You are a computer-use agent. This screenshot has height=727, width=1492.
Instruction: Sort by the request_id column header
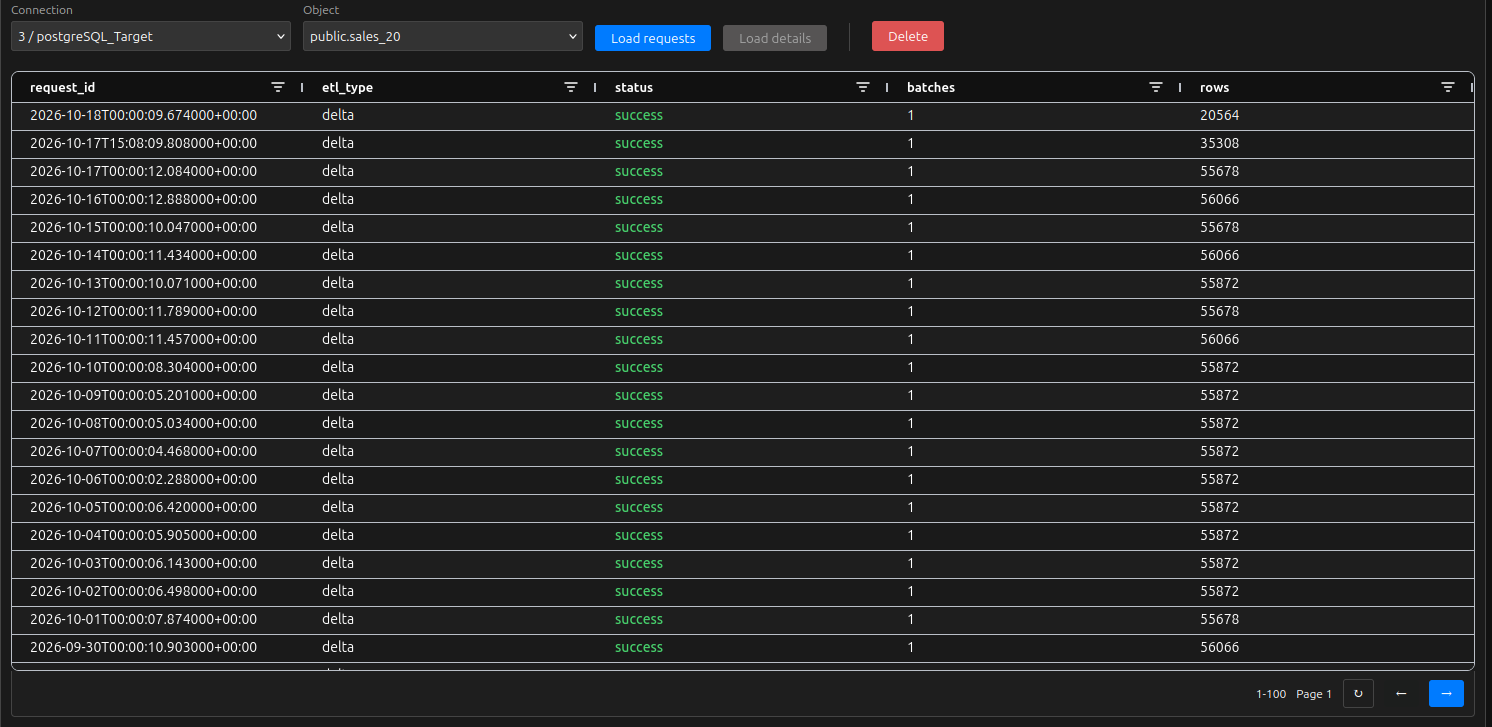point(63,87)
